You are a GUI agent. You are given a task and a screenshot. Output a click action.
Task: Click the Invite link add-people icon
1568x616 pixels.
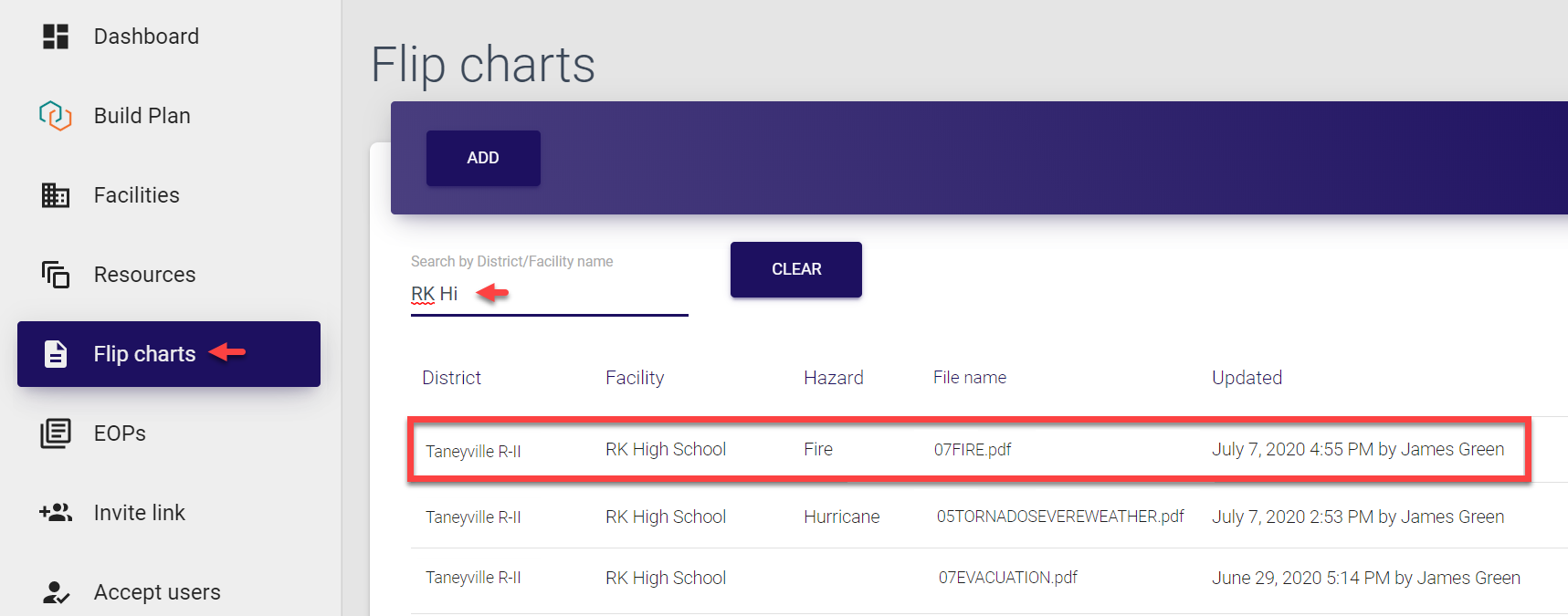[56, 513]
